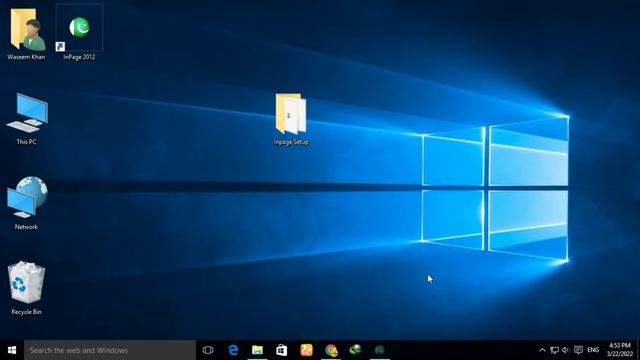Open the Windows Start menu
Image resolution: width=640 pixels, height=360 pixels.
point(12,350)
